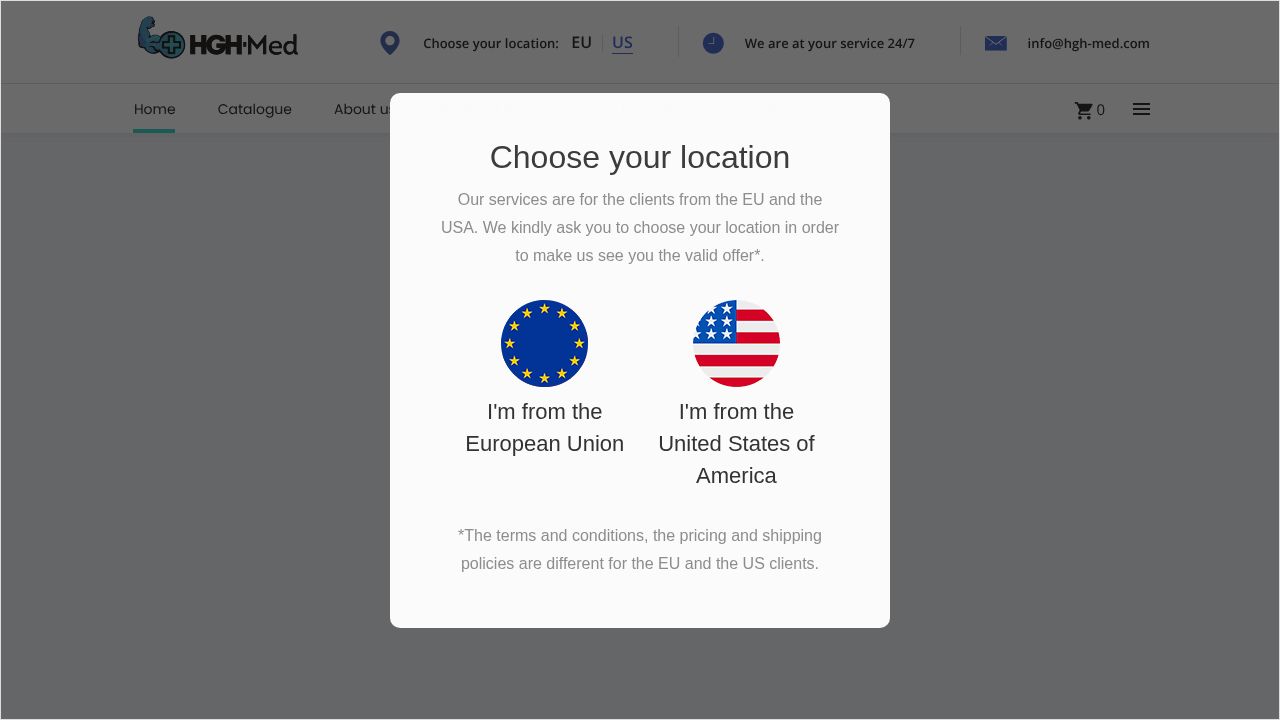
Task: Select the European Union flag icon
Action: pyautogui.click(x=544, y=343)
